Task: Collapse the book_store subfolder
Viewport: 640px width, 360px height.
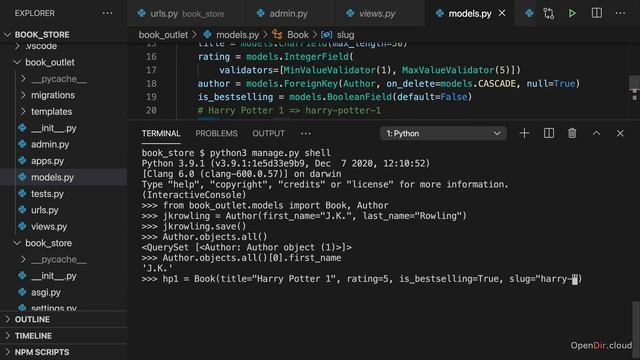Action: click(x=17, y=243)
